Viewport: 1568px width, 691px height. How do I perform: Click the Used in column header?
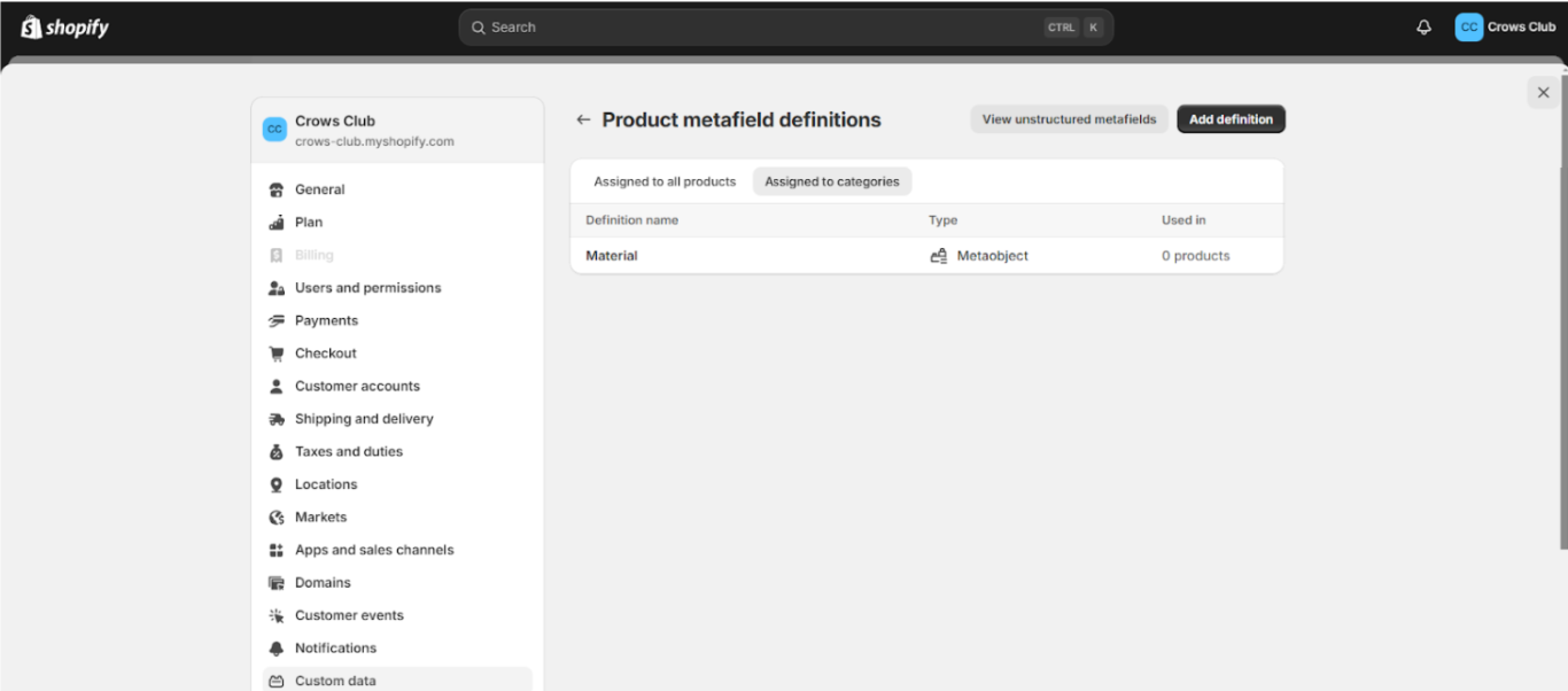pos(1183,220)
